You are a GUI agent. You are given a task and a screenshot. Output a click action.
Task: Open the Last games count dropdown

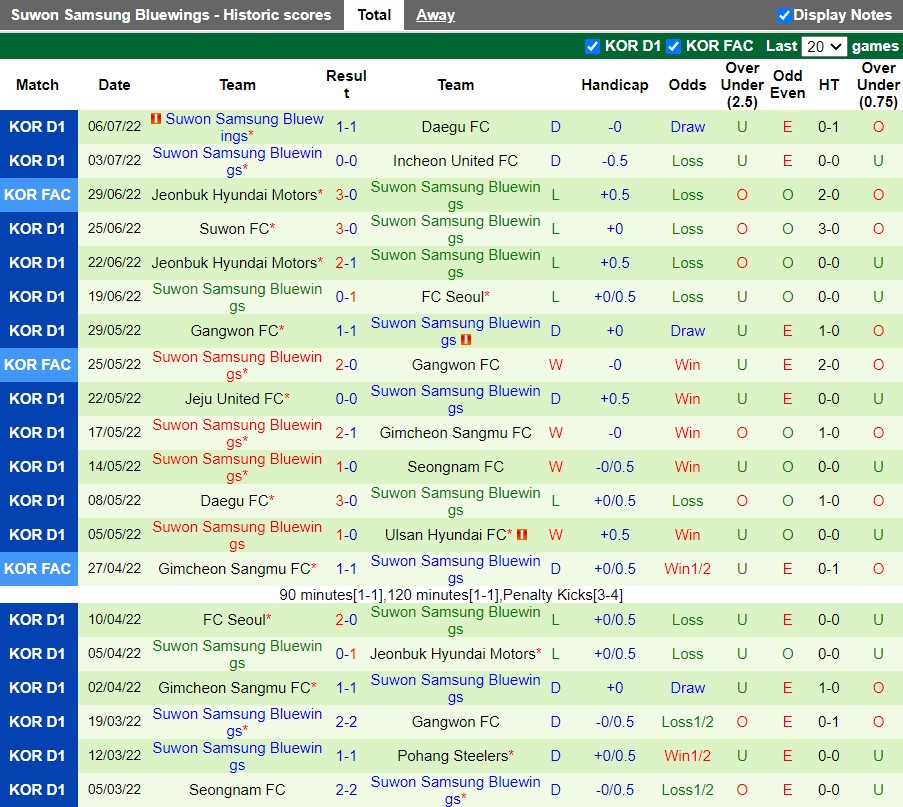[824, 45]
